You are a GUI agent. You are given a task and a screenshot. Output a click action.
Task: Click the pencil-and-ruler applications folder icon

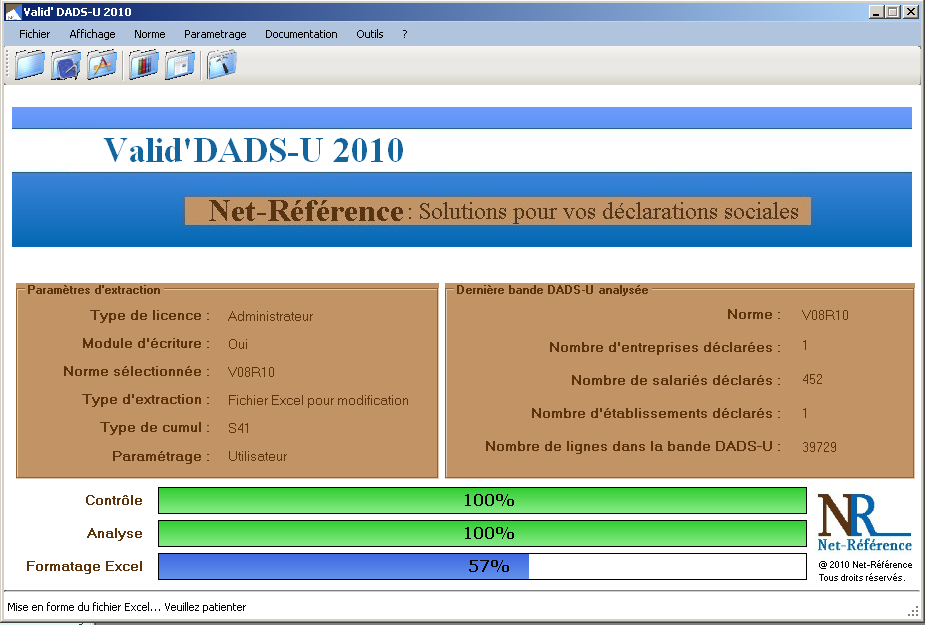102,65
